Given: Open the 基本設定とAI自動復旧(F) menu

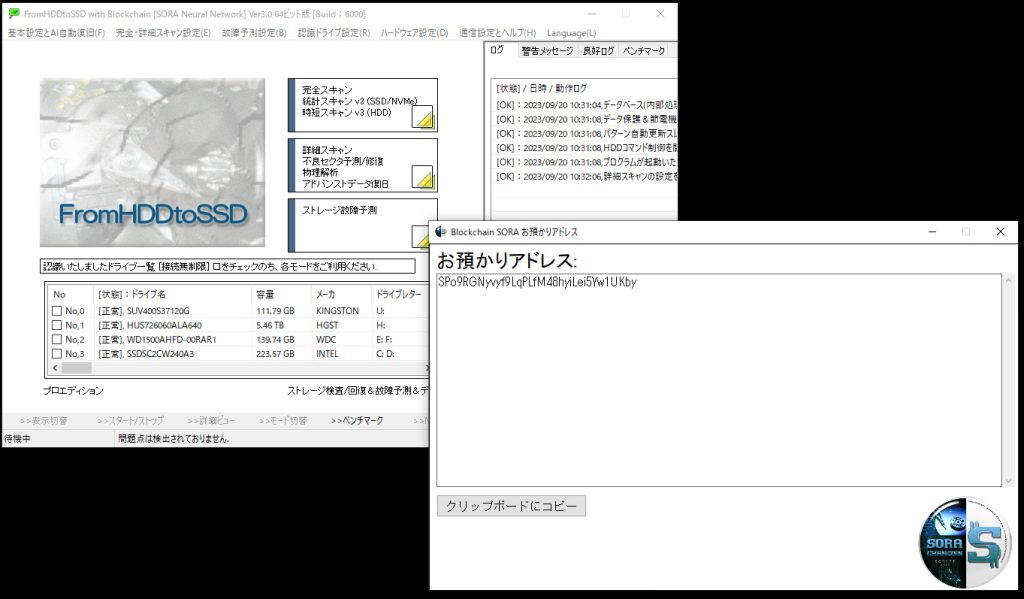Looking at the screenshot, I should point(56,33).
